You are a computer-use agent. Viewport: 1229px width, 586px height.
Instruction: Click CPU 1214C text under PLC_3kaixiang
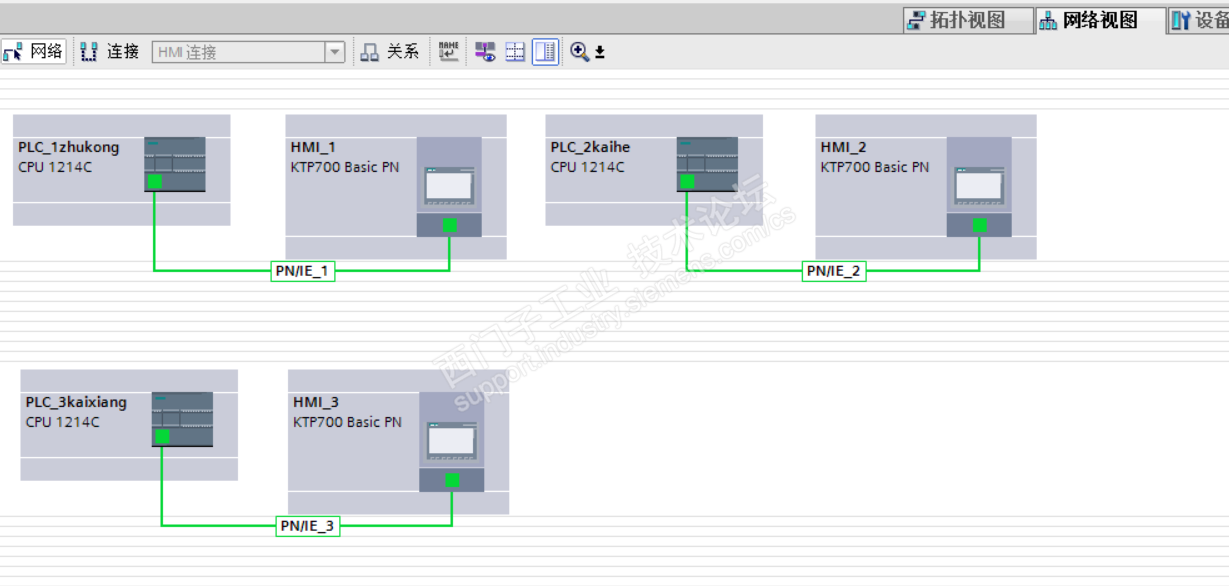pos(63,422)
